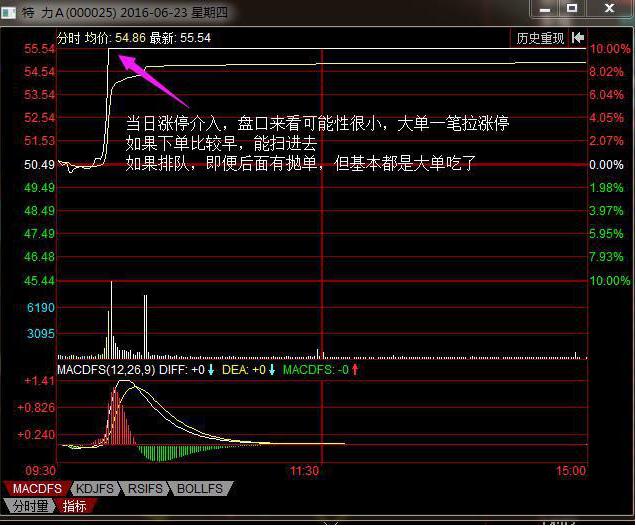The width and height of the screenshot is (636, 529).
Task: Click the 15:00 time axis label
Action: tap(571, 471)
